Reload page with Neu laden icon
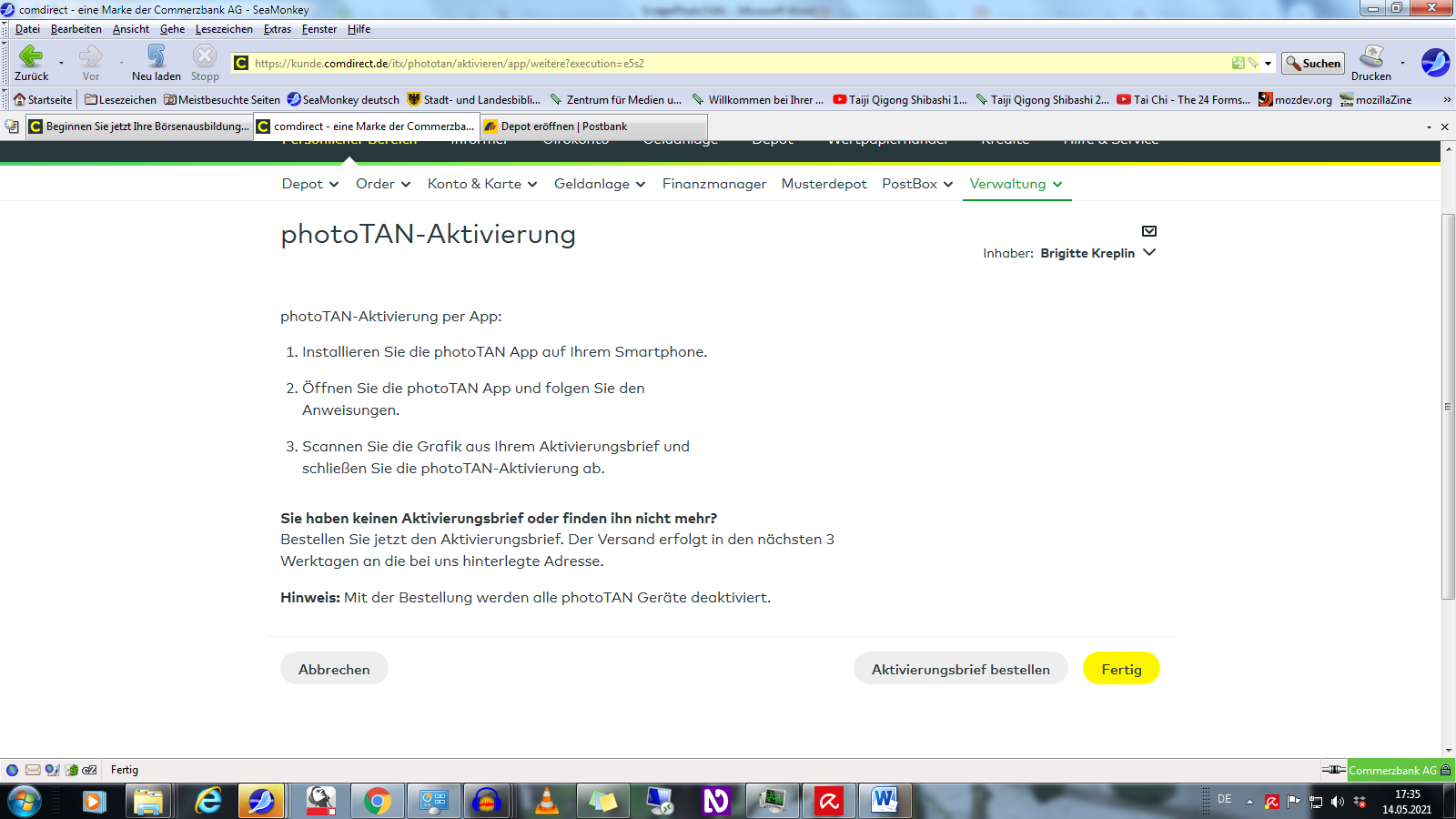The image size is (1456, 819). [156, 57]
